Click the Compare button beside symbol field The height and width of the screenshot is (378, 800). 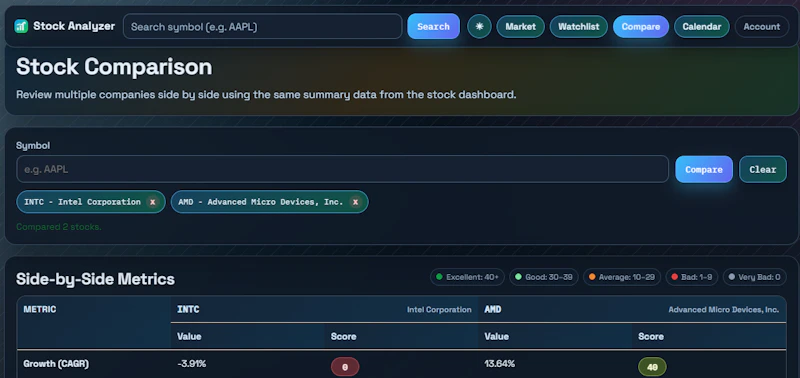[704, 169]
